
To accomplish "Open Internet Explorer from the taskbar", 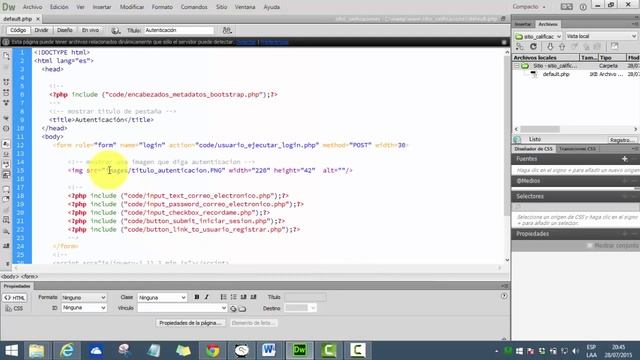I will click(x=67, y=351).
